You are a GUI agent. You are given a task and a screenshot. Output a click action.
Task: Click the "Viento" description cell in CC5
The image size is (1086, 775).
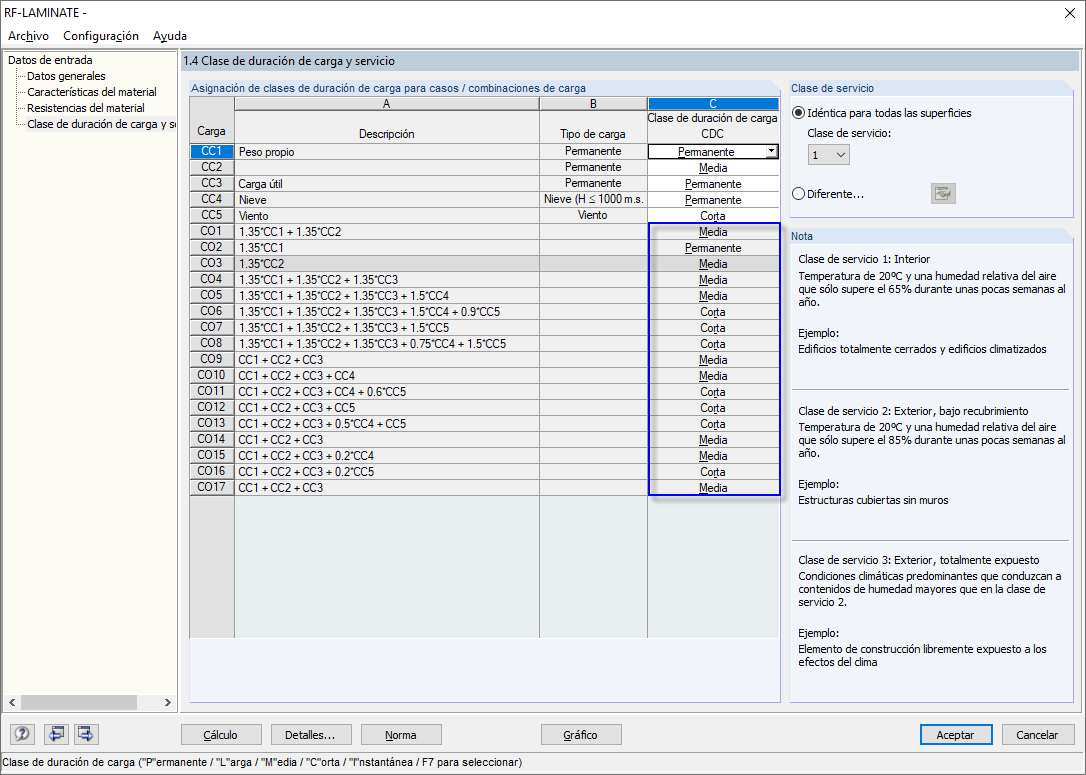pos(386,215)
